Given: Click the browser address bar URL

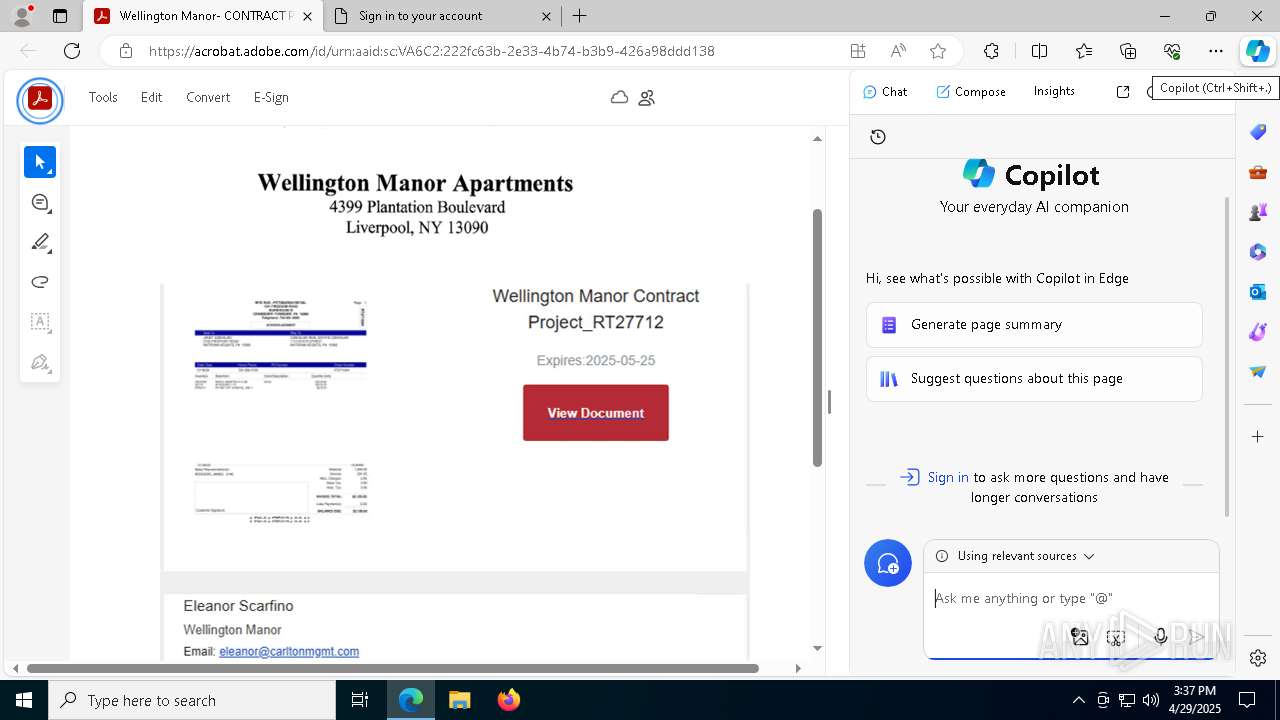Looking at the screenshot, I should click(432, 51).
